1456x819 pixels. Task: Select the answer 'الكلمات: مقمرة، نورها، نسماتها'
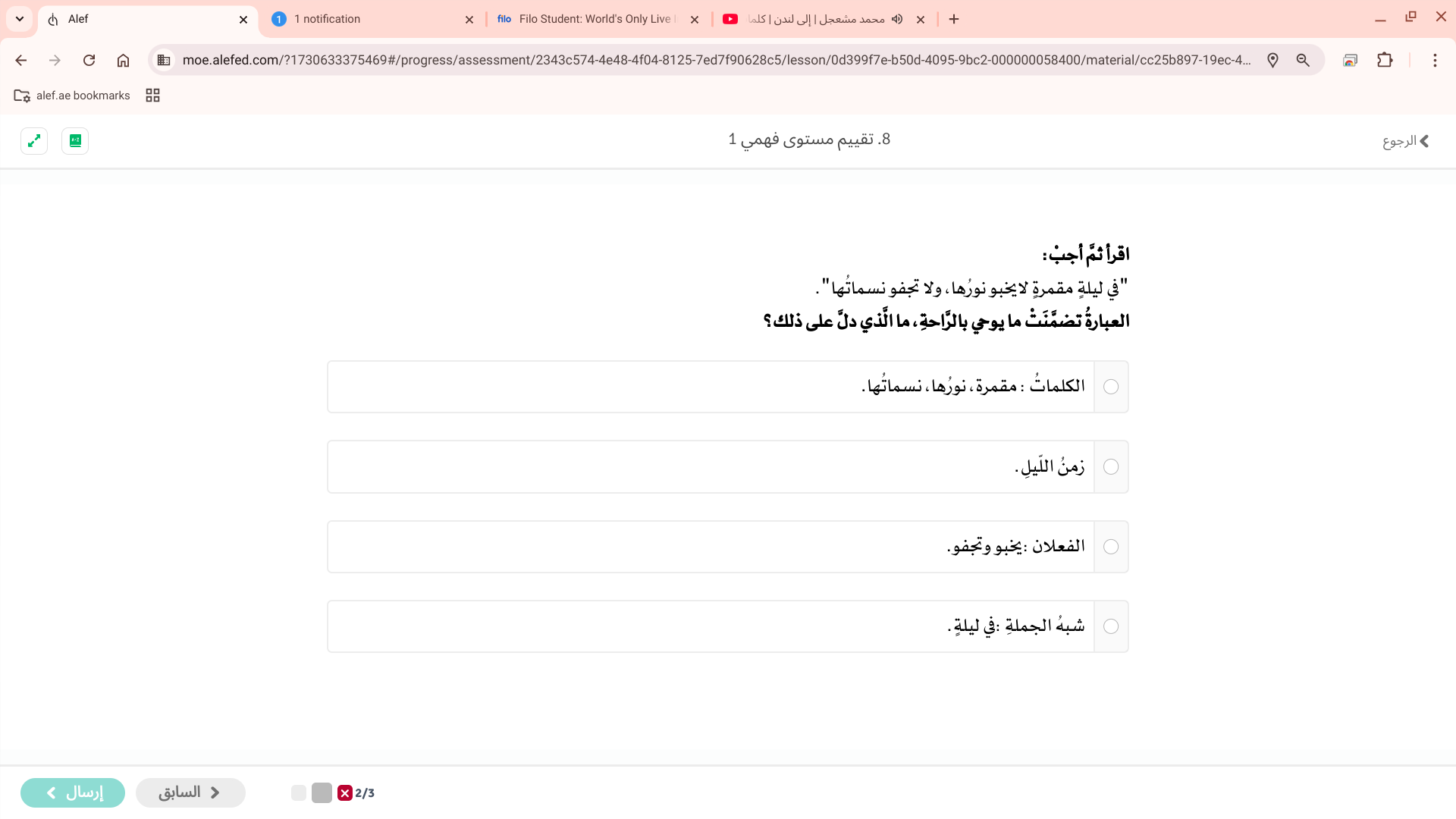(1110, 387)
